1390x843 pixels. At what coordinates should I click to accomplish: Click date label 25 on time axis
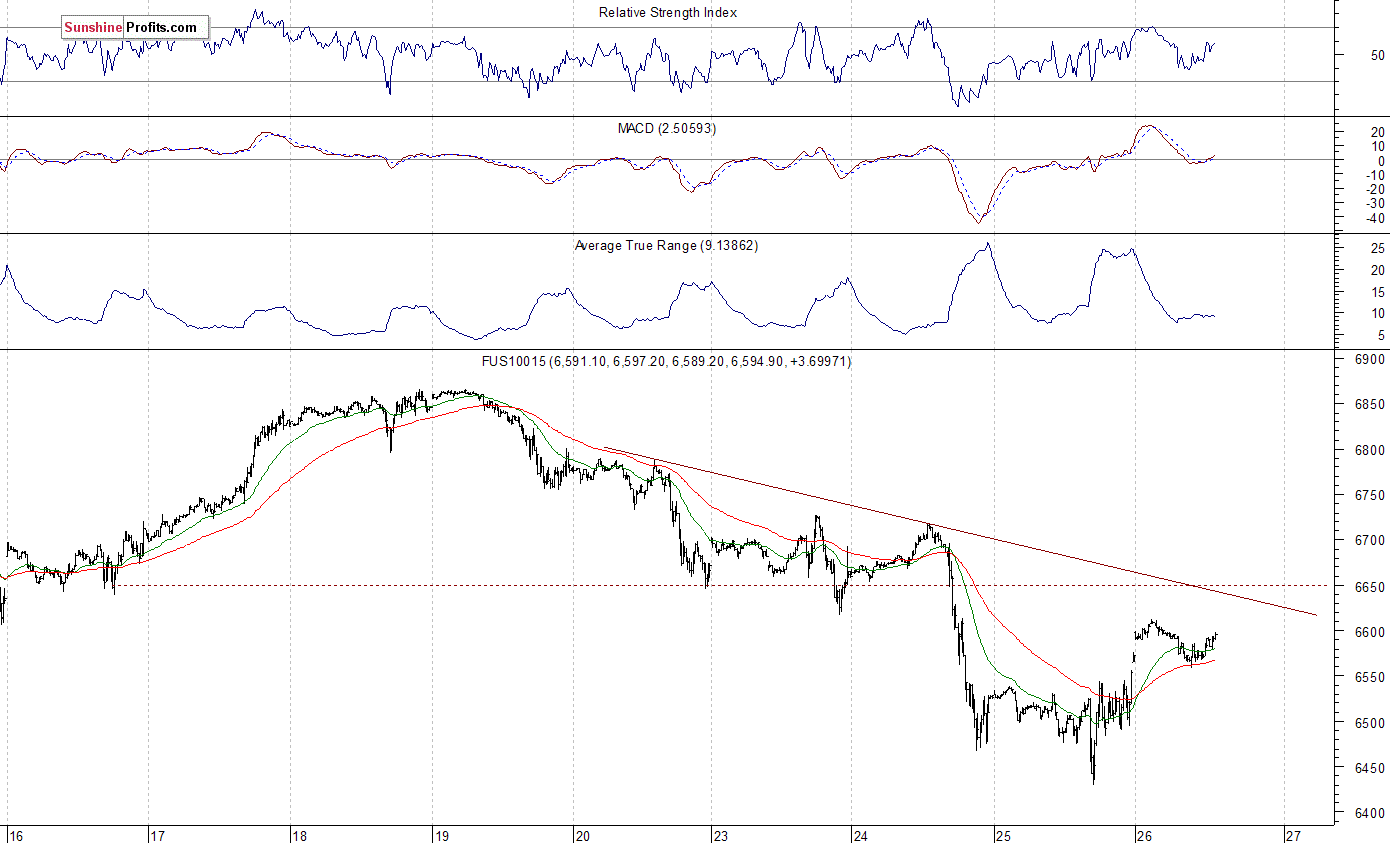[1003, 834]
